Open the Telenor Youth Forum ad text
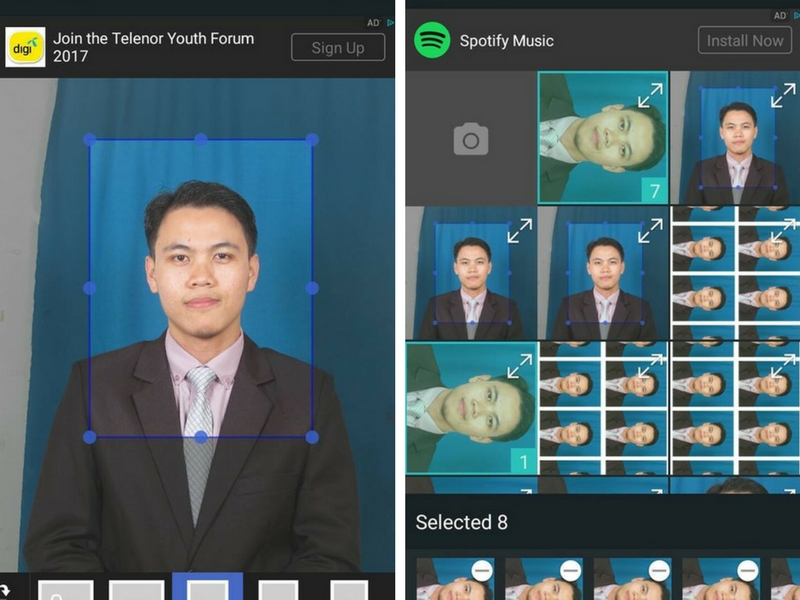 [x=154, y=47]
